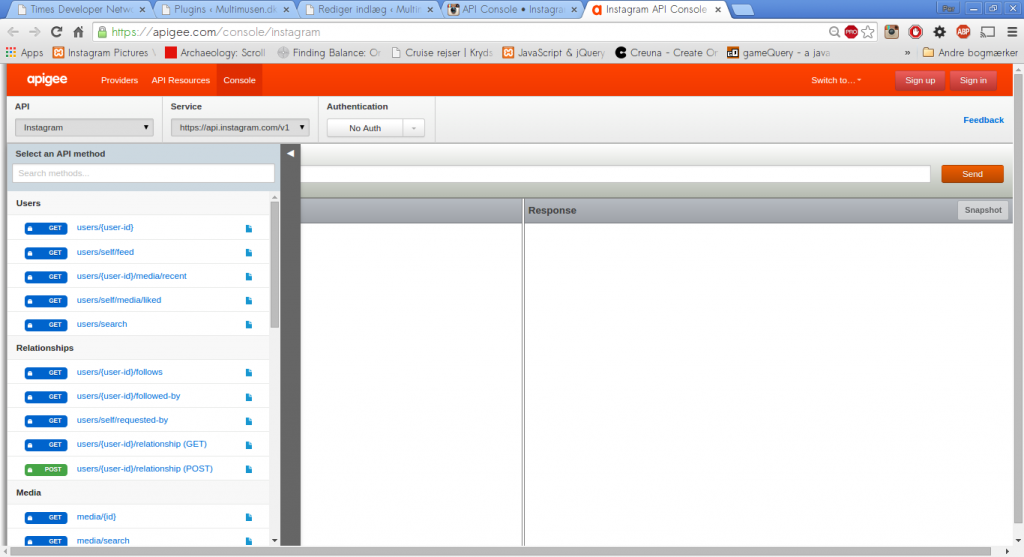1024x557 pixels.
Task: Open the Feedback link
Action: 984,120
